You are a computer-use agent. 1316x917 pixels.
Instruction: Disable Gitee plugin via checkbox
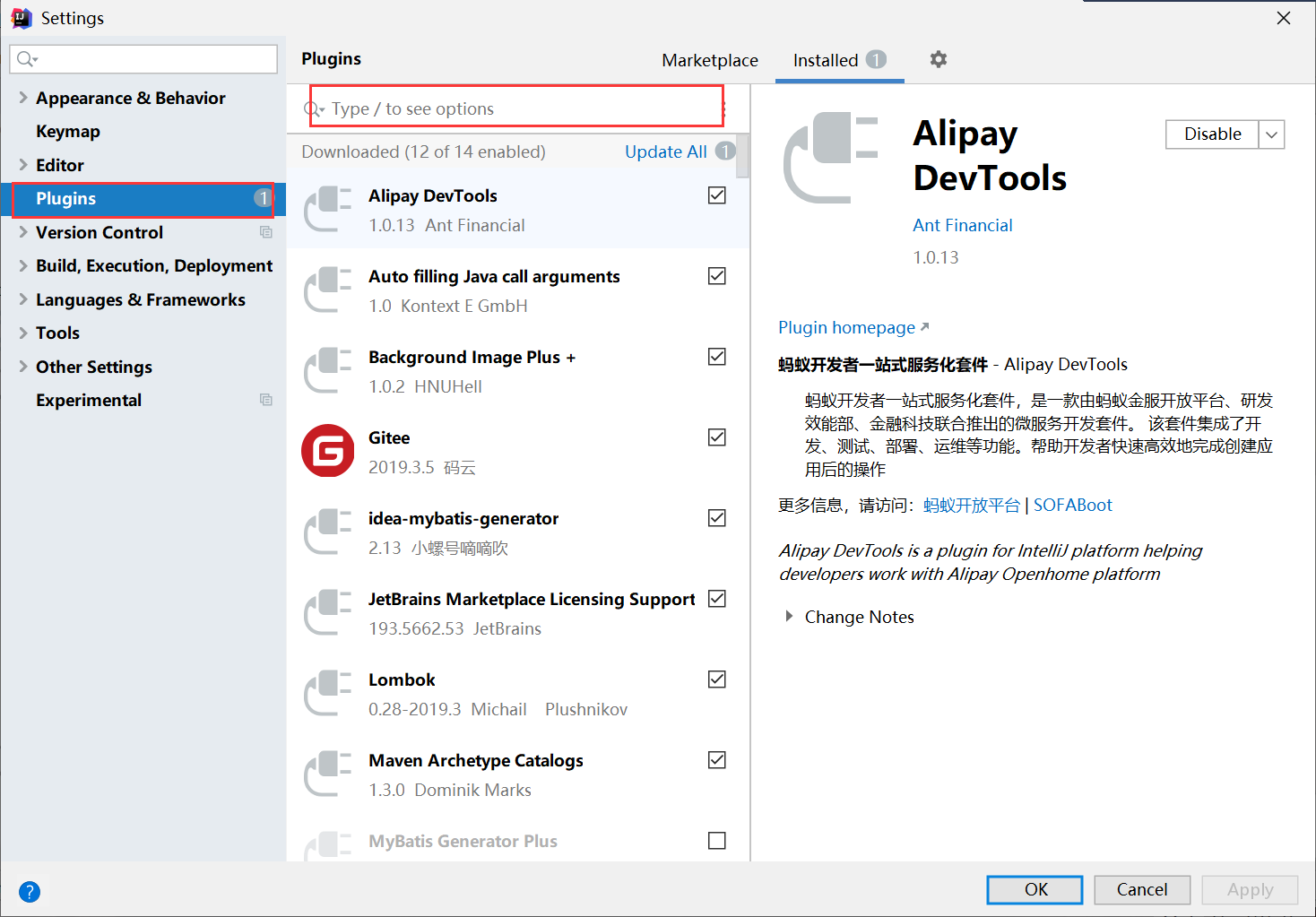(717, 437)
